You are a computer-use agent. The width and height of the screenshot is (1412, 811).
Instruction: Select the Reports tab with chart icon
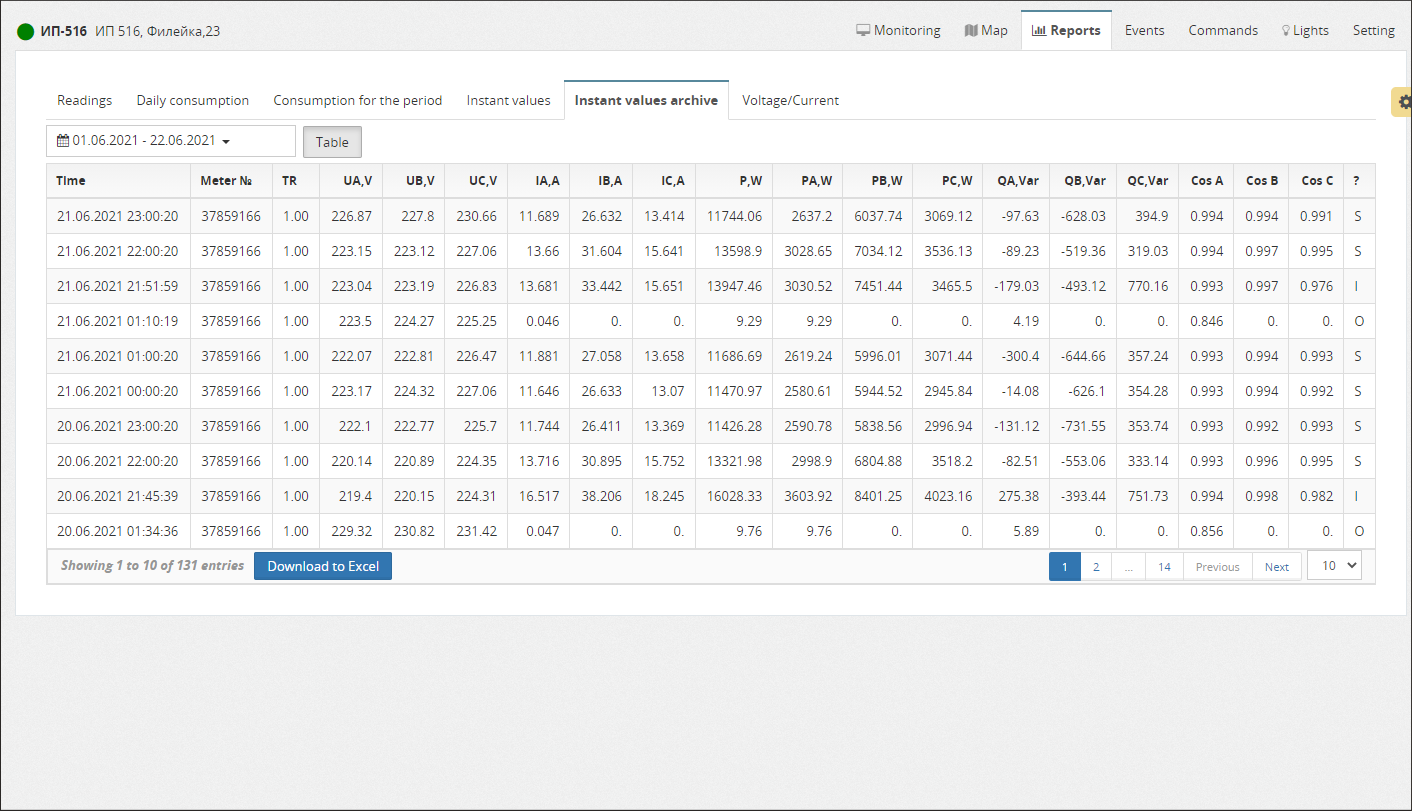(x=1066, y=30)
